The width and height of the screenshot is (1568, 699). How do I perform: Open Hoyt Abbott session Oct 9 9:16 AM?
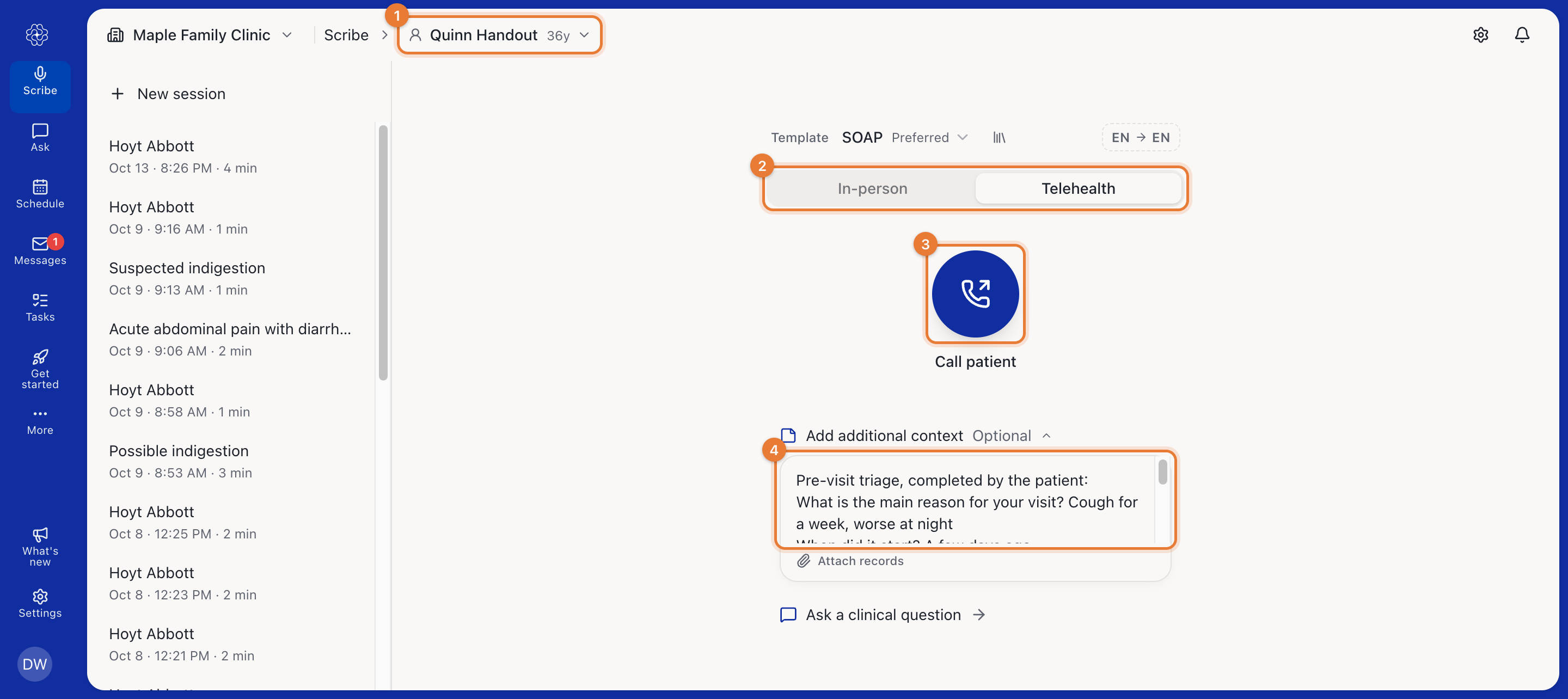click(x=230, y=217)
